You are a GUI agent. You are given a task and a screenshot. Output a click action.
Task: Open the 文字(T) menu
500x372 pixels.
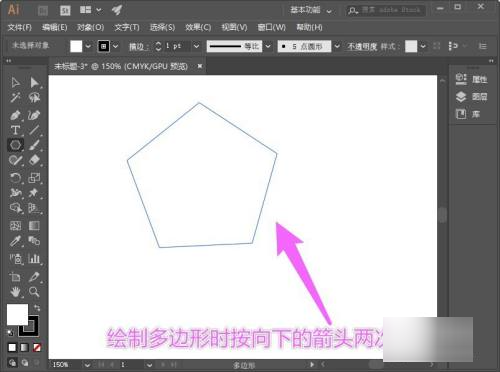tap(127, 27)
